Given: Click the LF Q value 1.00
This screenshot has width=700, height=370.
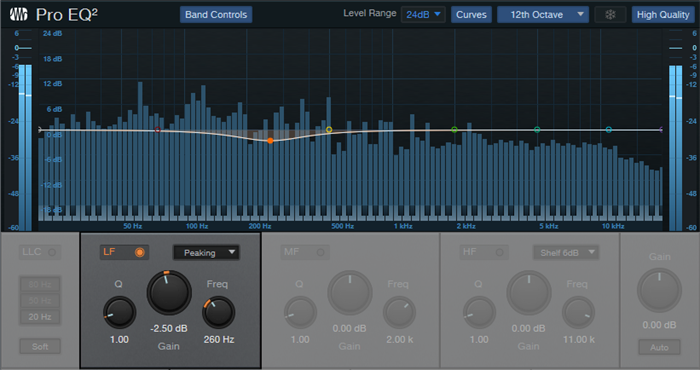Looking at the screenshot, I should click(x=119, y=340).
